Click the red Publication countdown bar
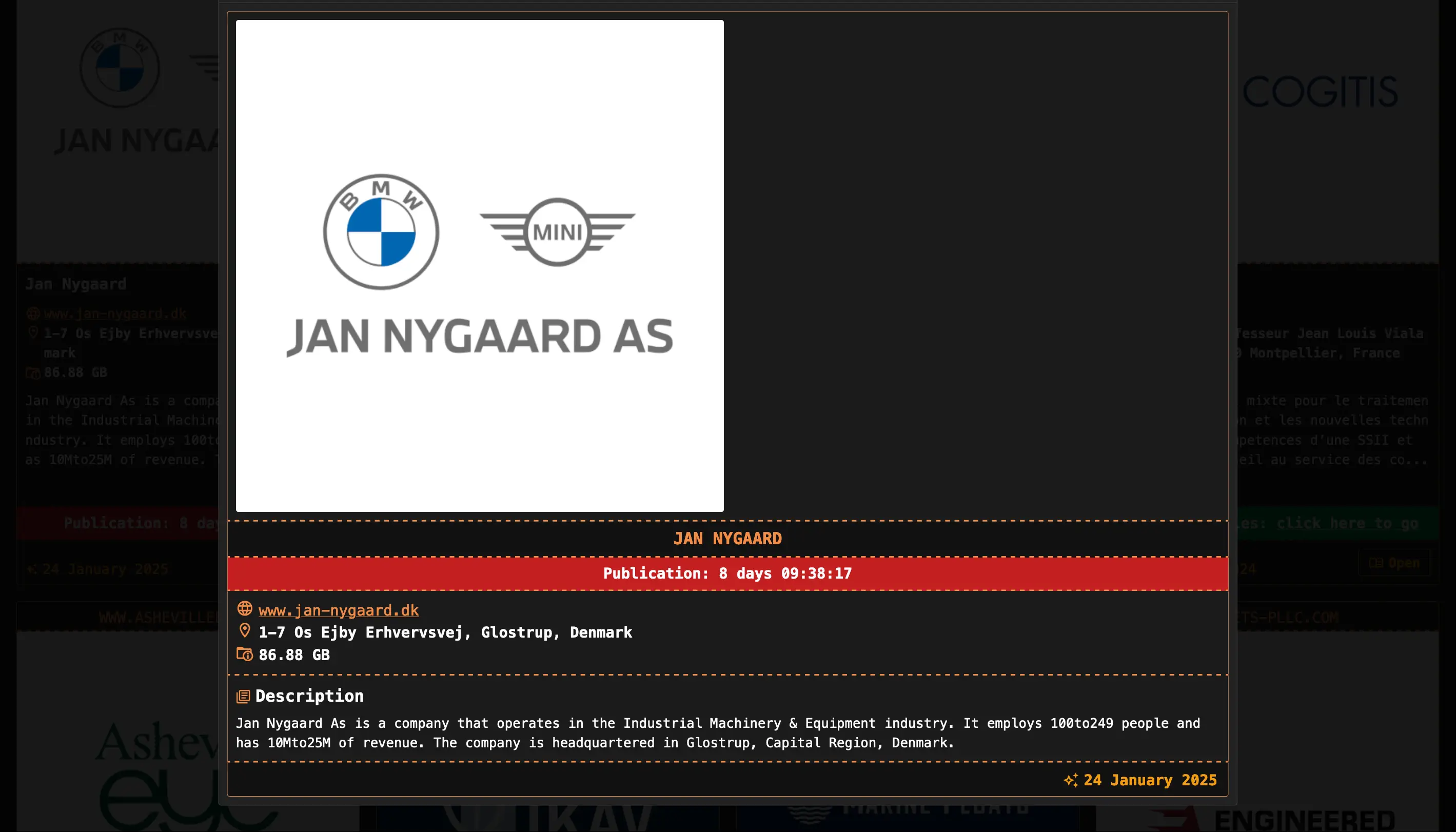Viewport: 1456px width, 832px height. [x=727, y=573]
